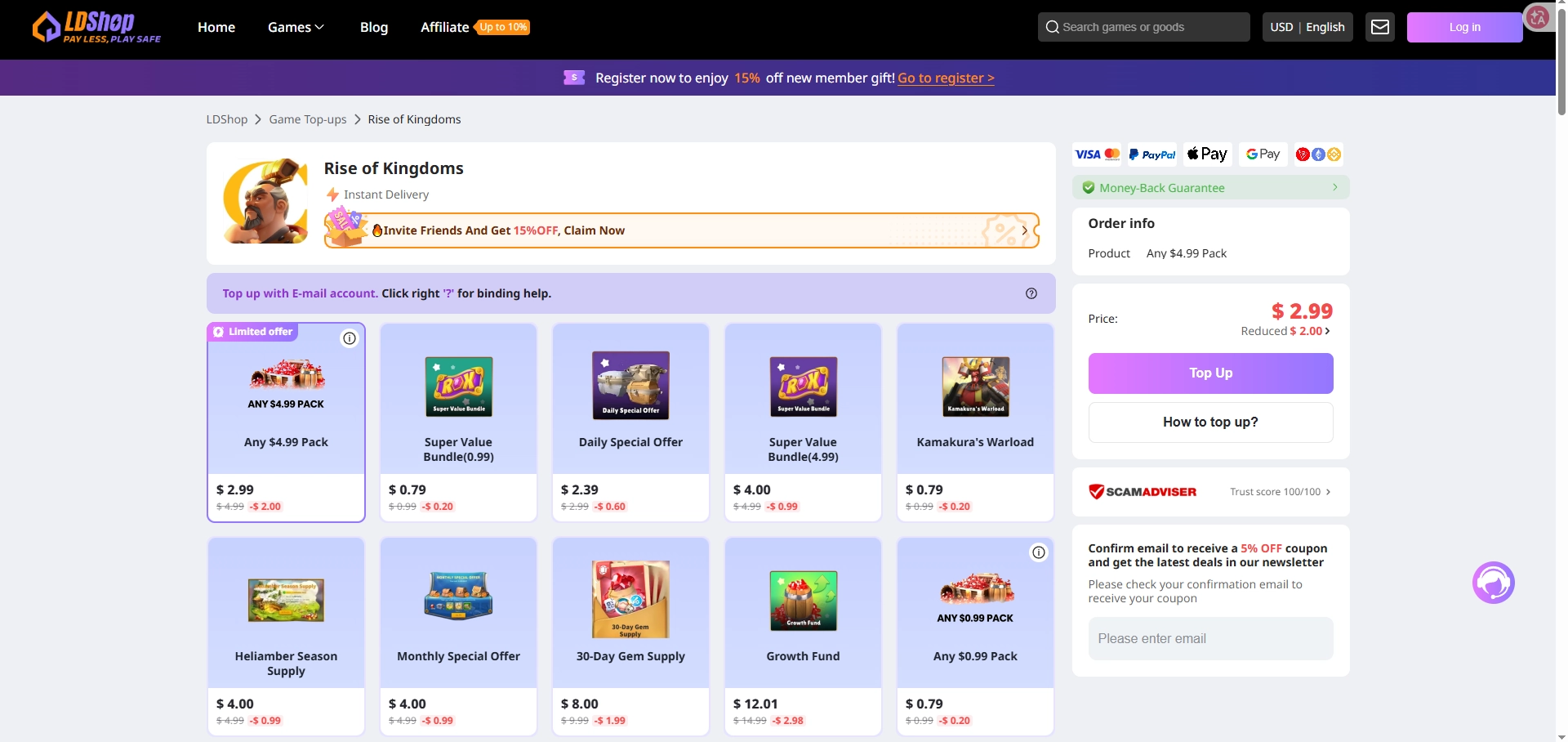
Task: Click the scrollbar down arrow
Action: click(x=1561, y=736)
